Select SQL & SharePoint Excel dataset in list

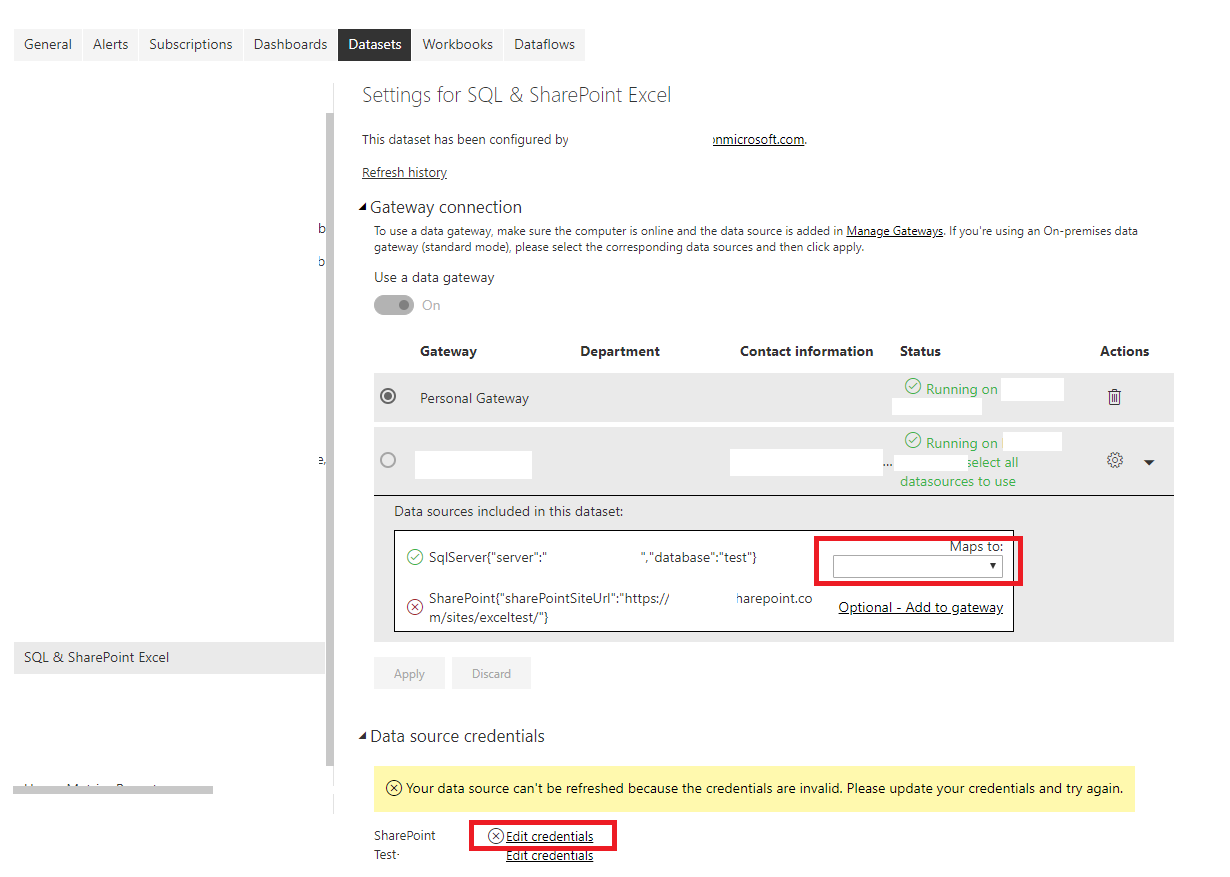tap(169, 657)
